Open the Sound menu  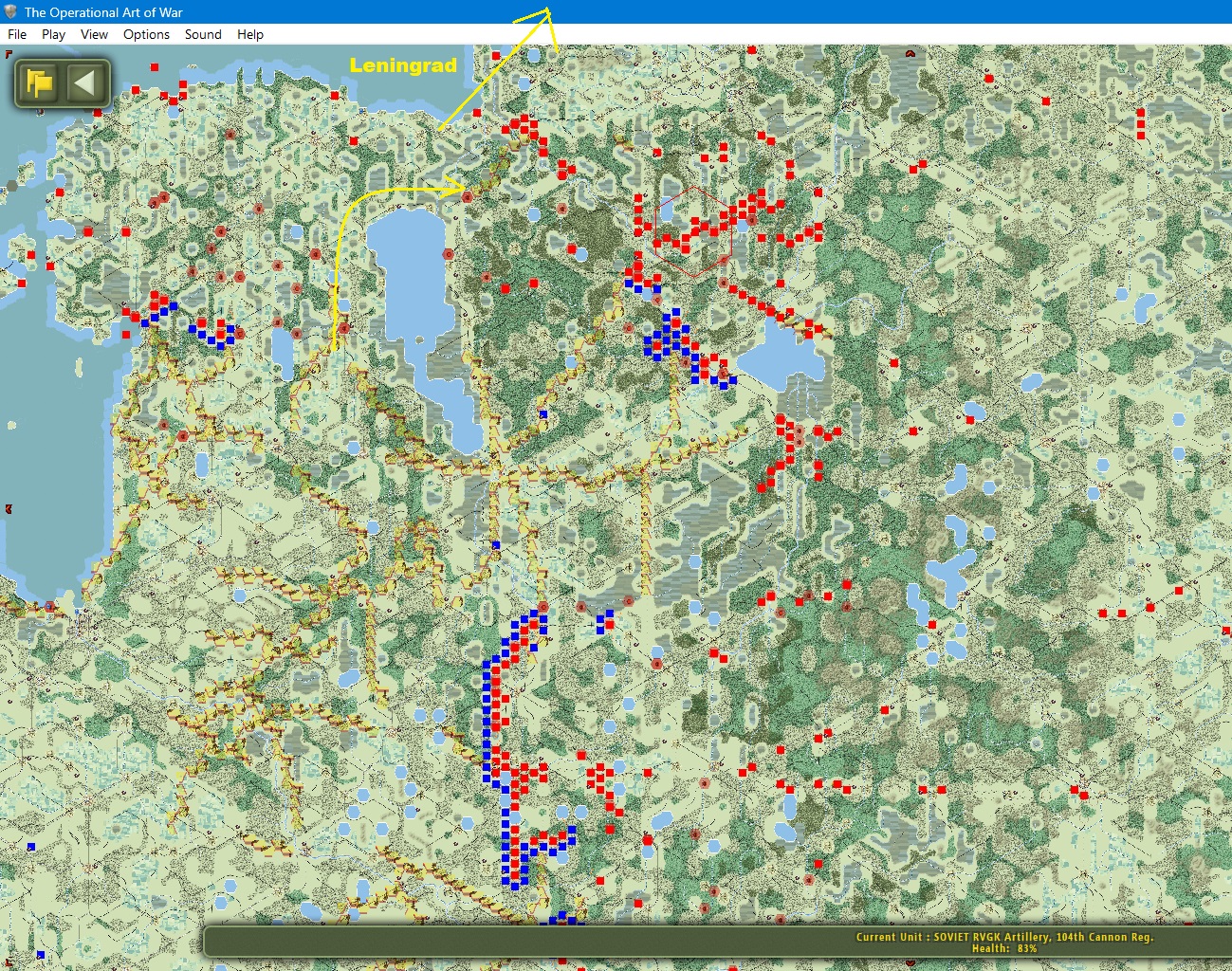pos(203,34)
